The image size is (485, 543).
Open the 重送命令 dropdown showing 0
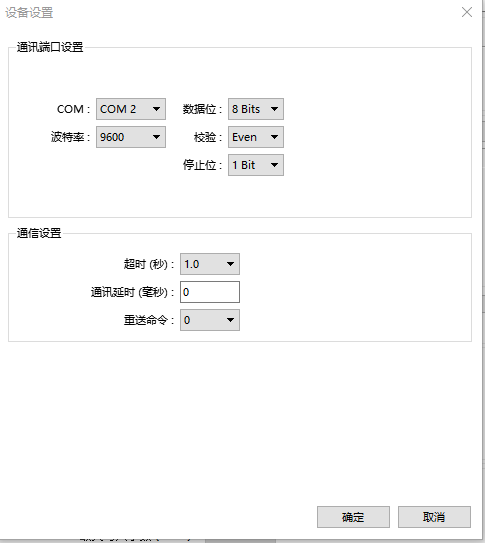click(210, 320)
